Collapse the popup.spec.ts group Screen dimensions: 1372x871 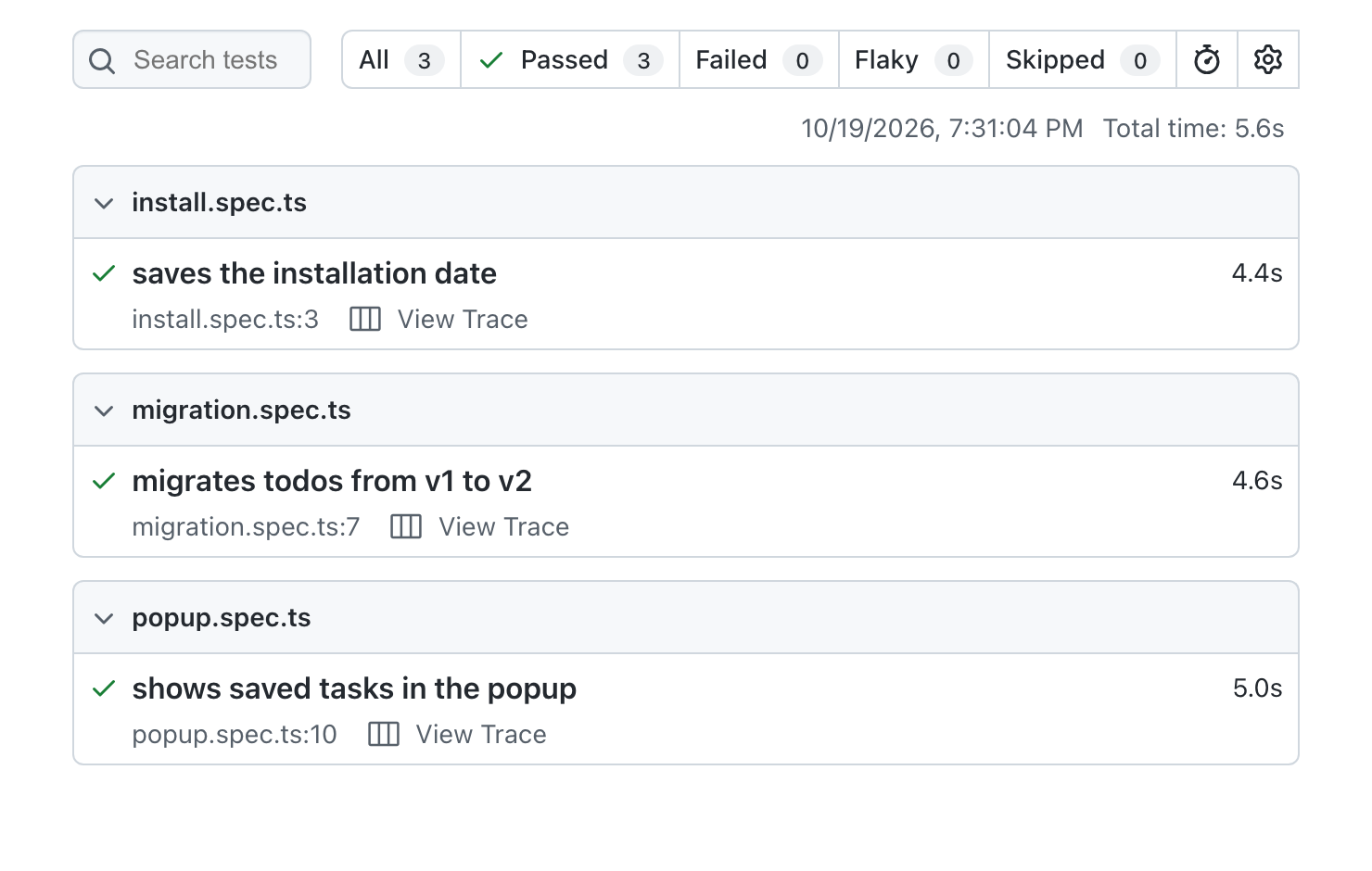[104, 618]
